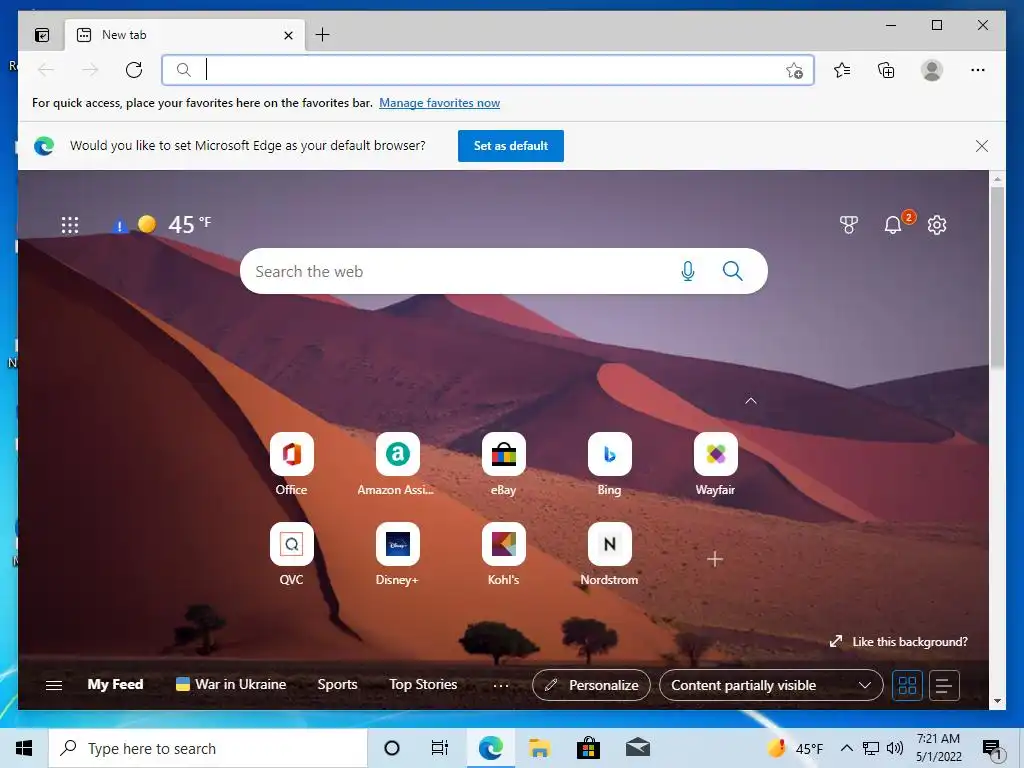
Task: Open Cortana from the taskbar
Action: (392, 748)
